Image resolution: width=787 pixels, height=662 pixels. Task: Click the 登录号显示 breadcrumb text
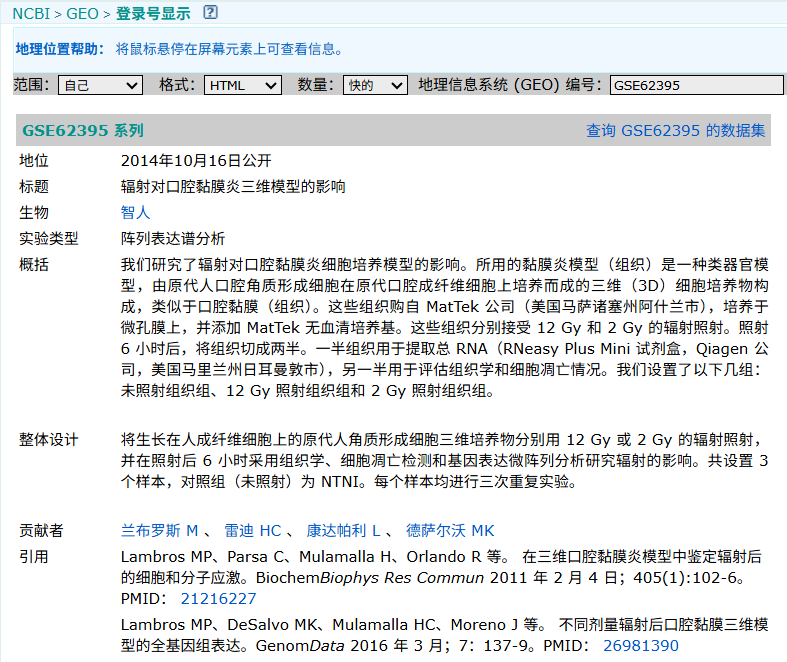click(x=153, y=14)
